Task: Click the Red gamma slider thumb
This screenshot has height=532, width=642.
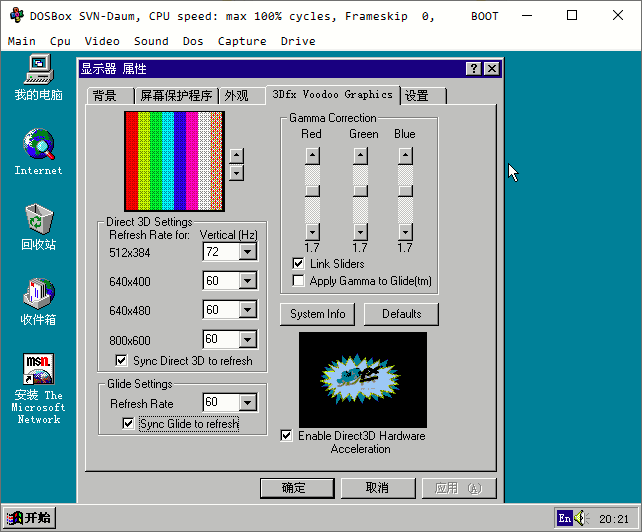Action: coord(312,191)
